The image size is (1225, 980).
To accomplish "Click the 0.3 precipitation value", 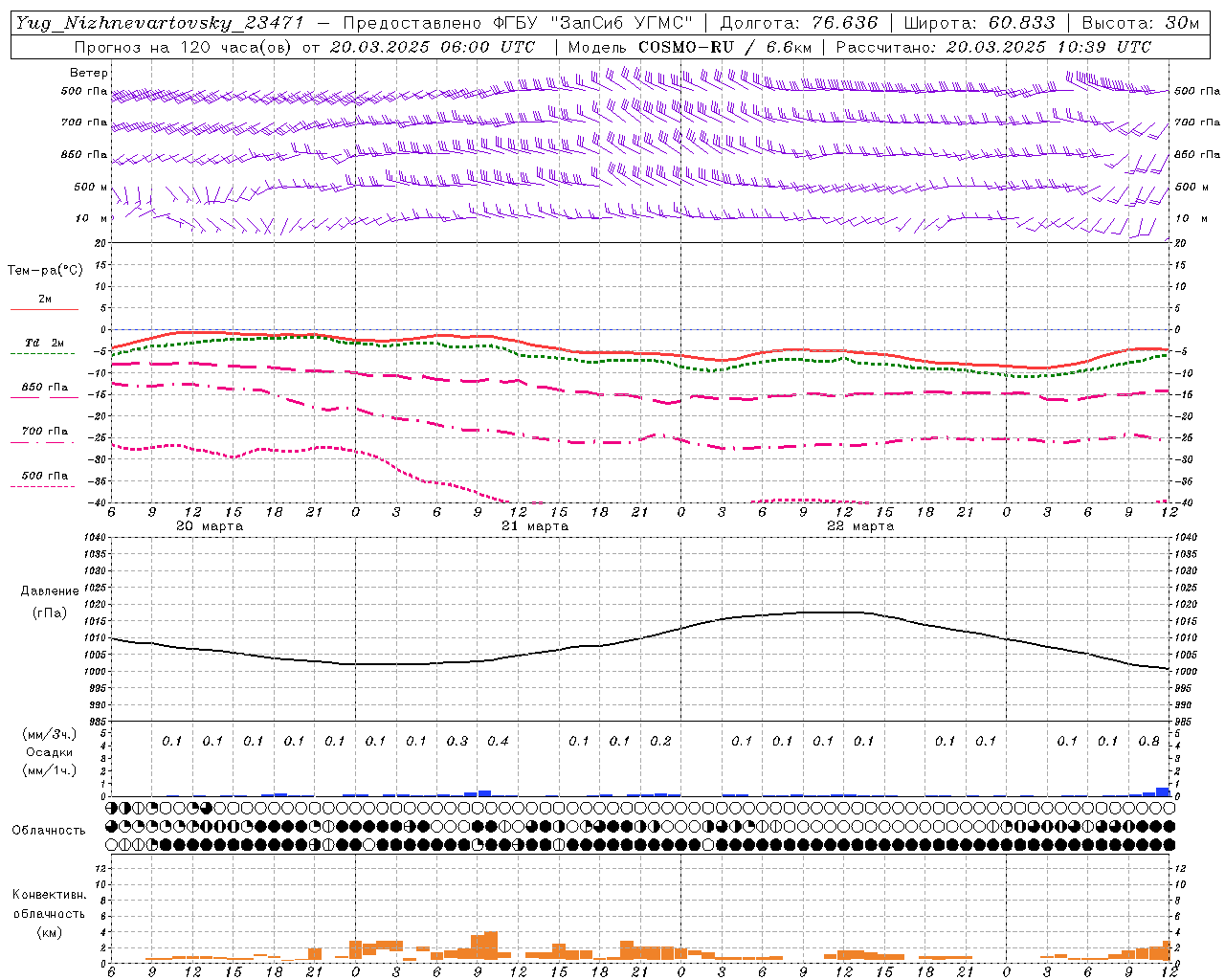I will point(457,741).
